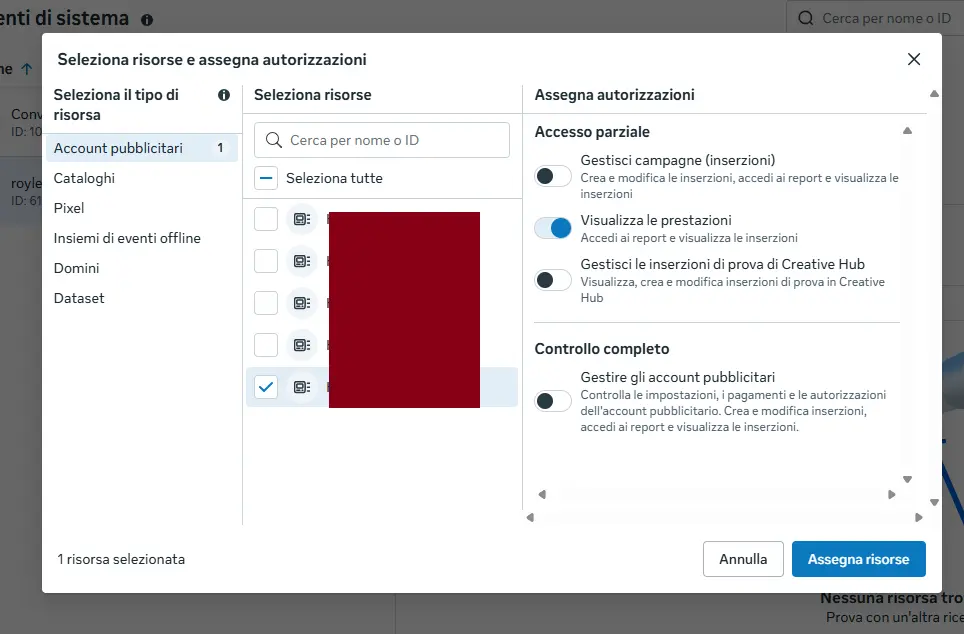Click the Seleziona tutte label
The width and height of the screenshot is (964, 634).
[334, 178]
